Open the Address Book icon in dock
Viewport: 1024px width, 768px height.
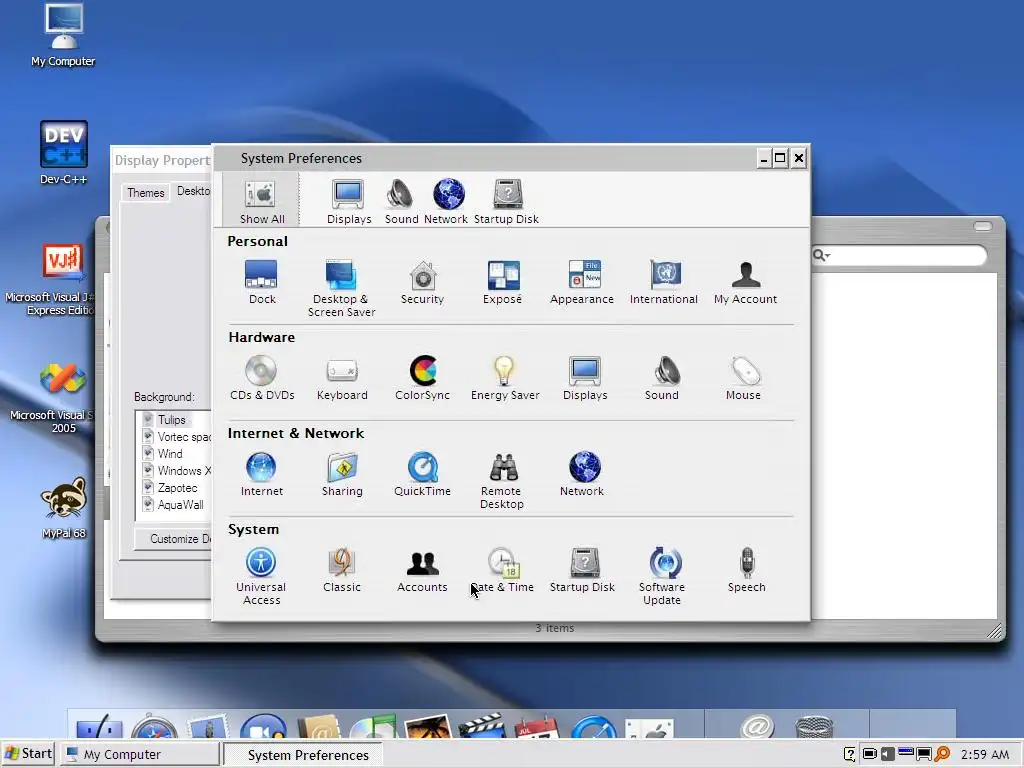pos(318,726)
